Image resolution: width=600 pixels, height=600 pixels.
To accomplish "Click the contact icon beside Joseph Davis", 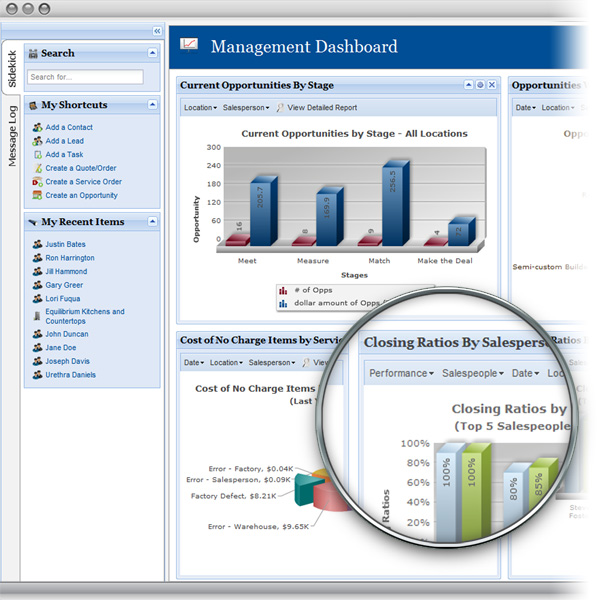I will click(37, 361).
